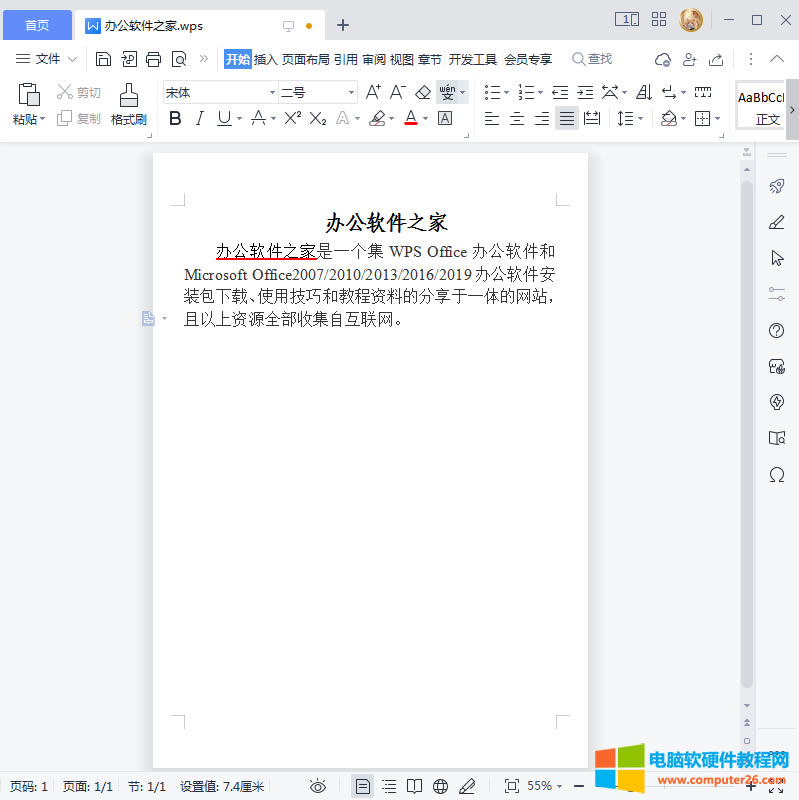The height and width of the screenshot is (800, 799).
Task: Open the 文件 (File) menu
Action: pos(47,59)
